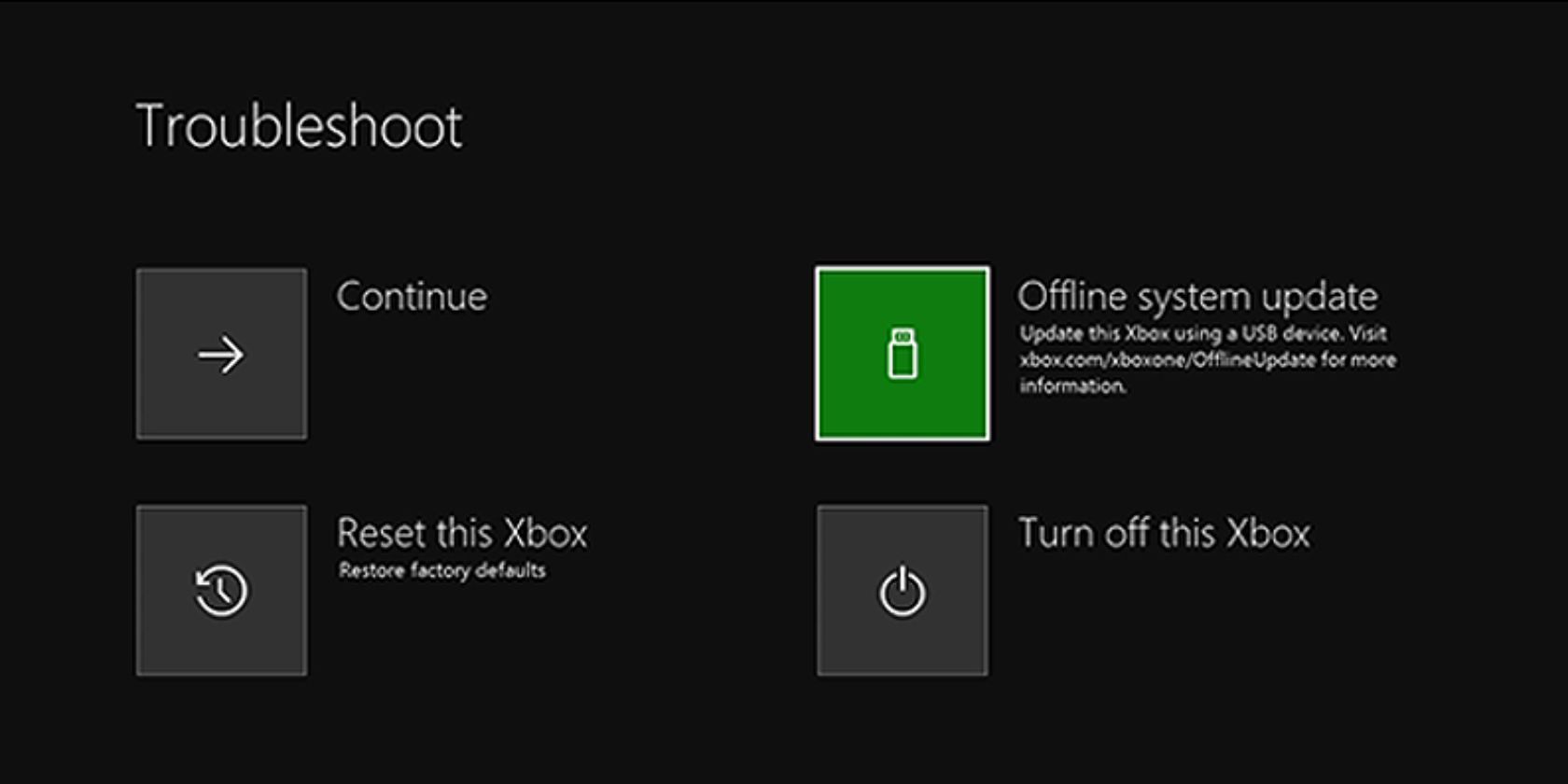
Task: Click the "Troubleshoot" heading
Action: (299, 126)
